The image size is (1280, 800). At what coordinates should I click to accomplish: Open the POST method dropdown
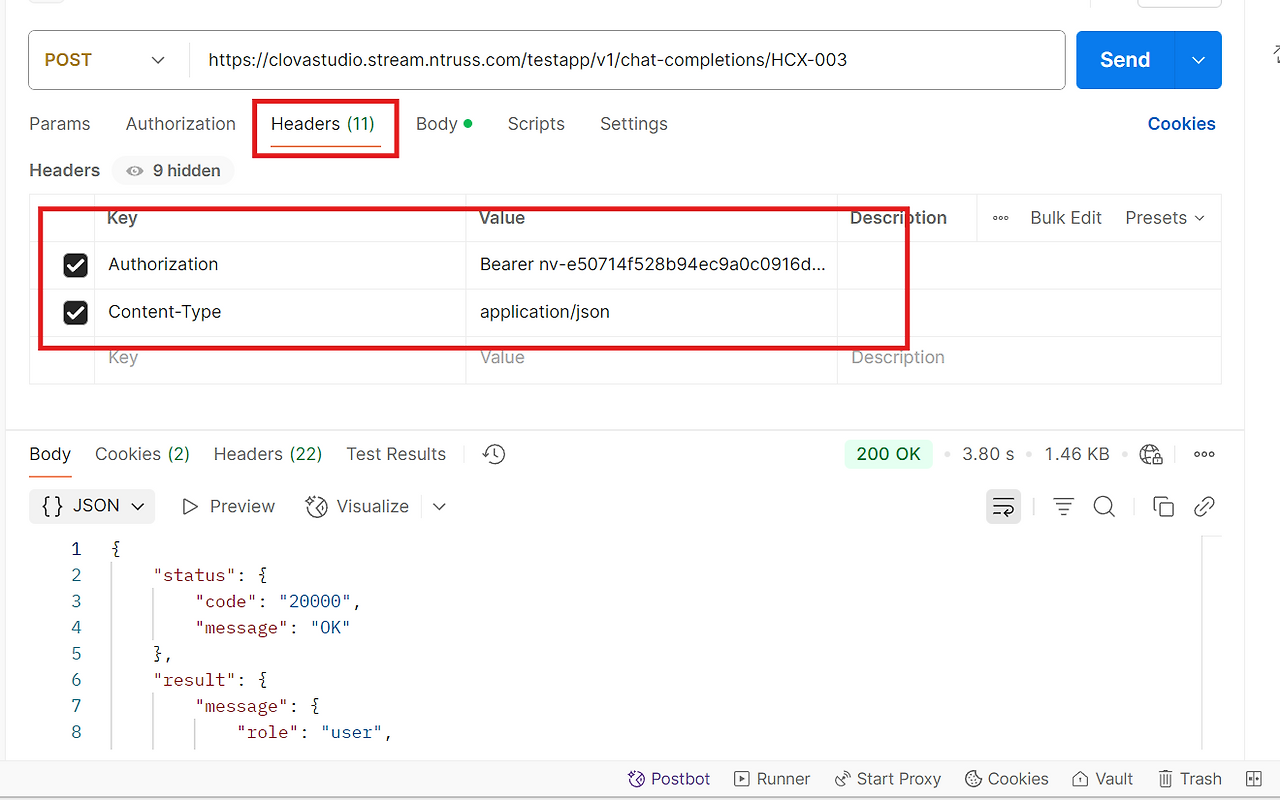pos(105,60)
